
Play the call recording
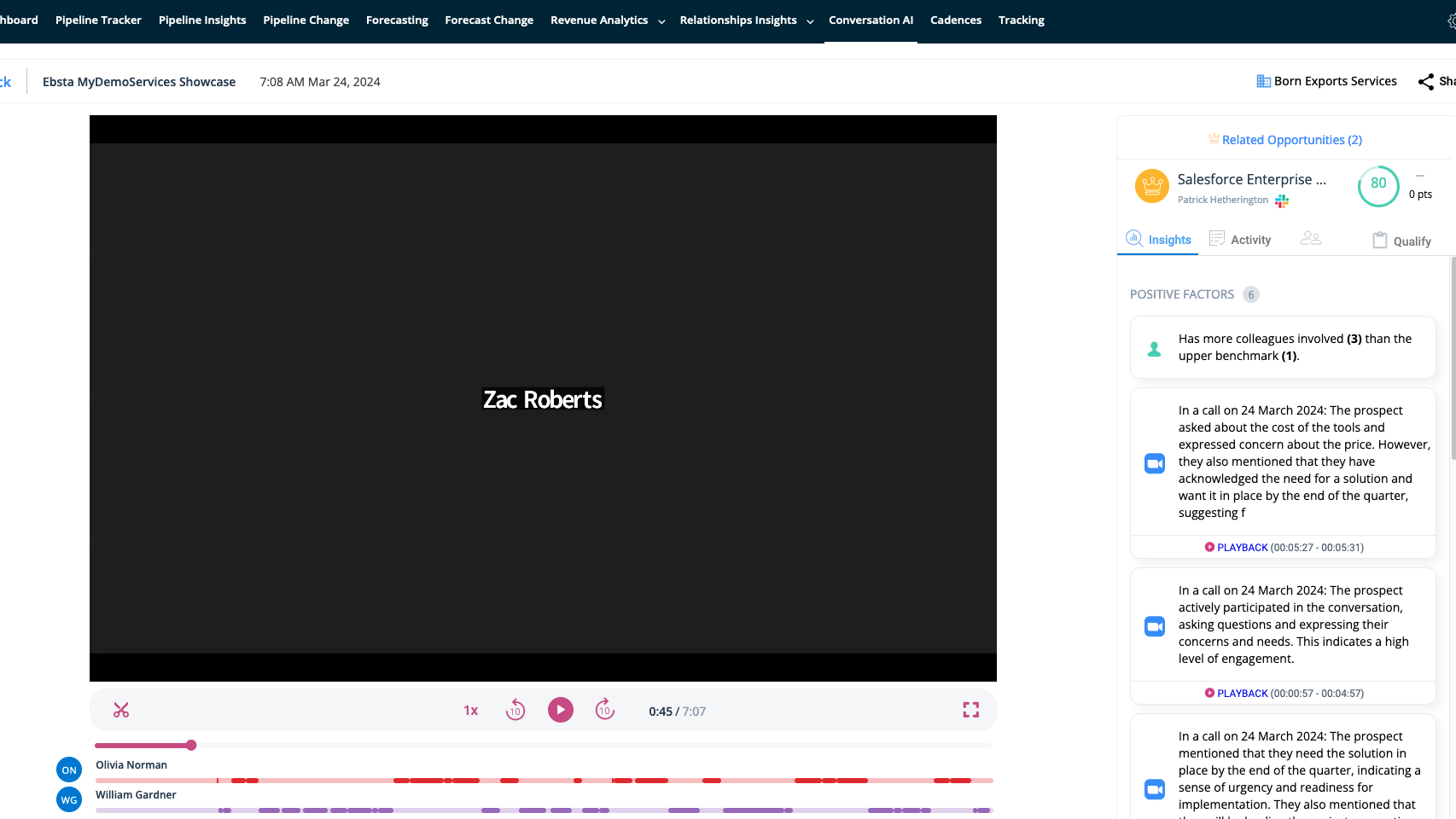click(x=561, y=710)
